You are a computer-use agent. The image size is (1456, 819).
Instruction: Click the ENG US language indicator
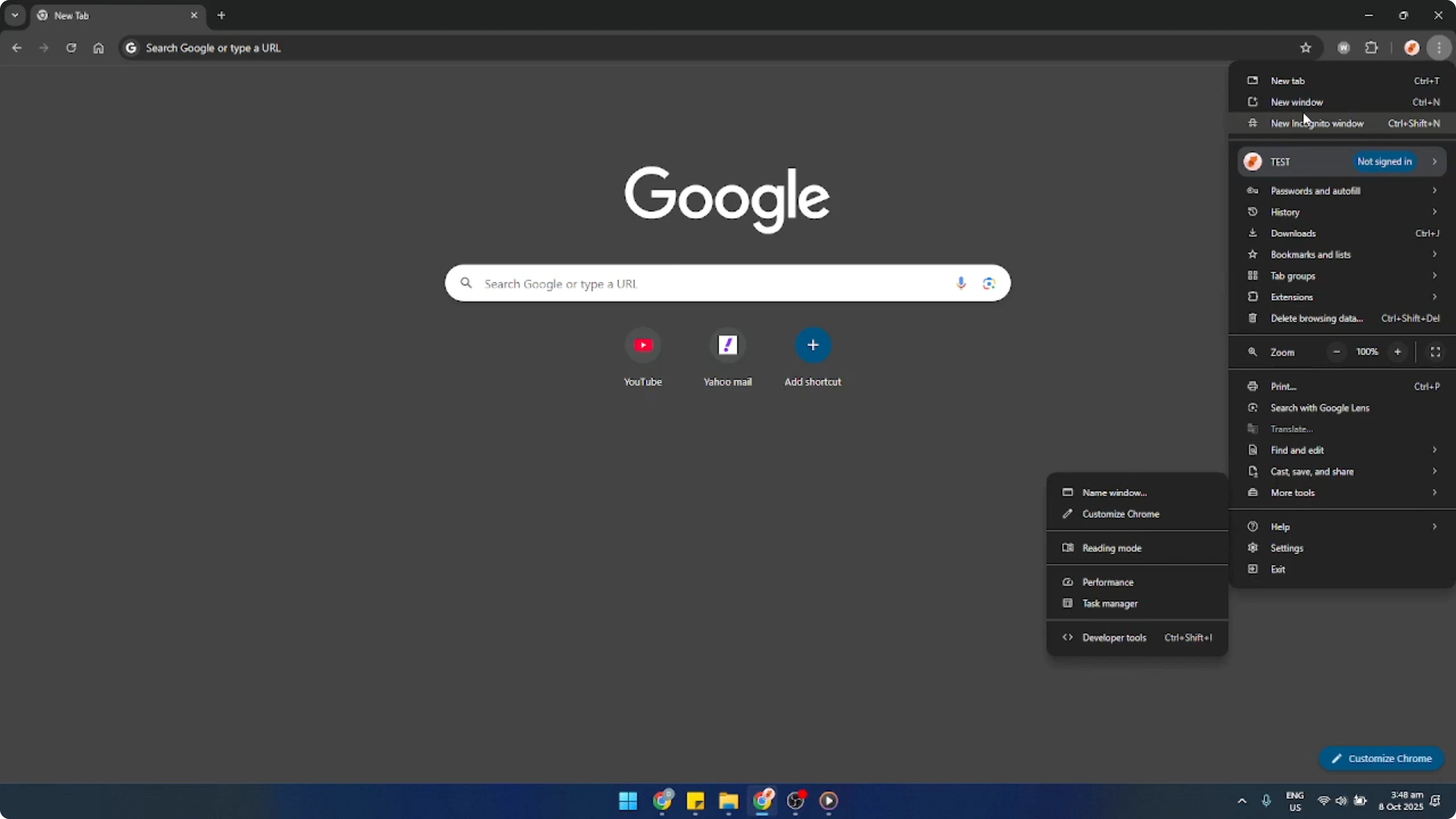[x=1295, y=801]
